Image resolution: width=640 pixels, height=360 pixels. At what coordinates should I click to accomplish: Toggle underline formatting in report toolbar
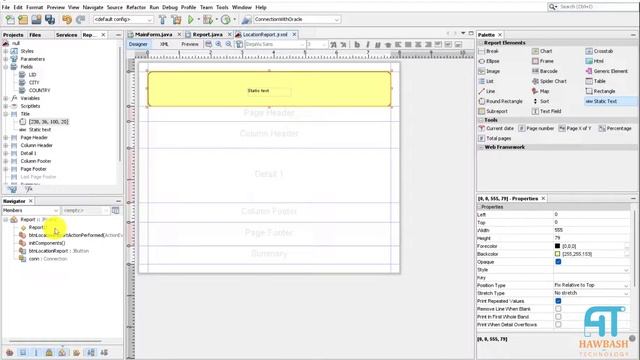tap(378, 44)
